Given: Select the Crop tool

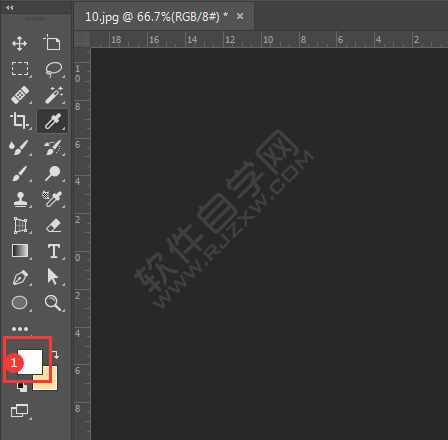Looking at the screenshot, I should tap(19, 121).
